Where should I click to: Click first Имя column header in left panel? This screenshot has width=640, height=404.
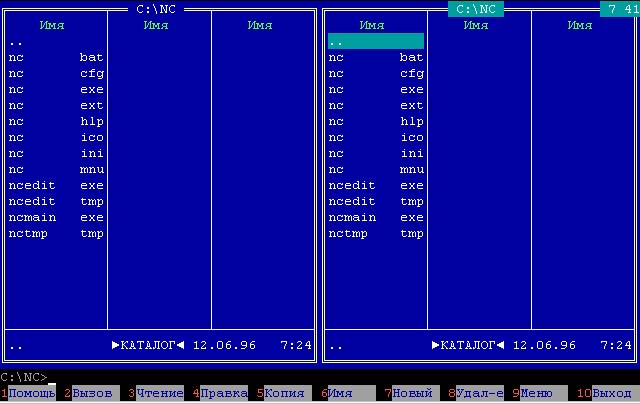pyautogui.click(x=52, y=25)
